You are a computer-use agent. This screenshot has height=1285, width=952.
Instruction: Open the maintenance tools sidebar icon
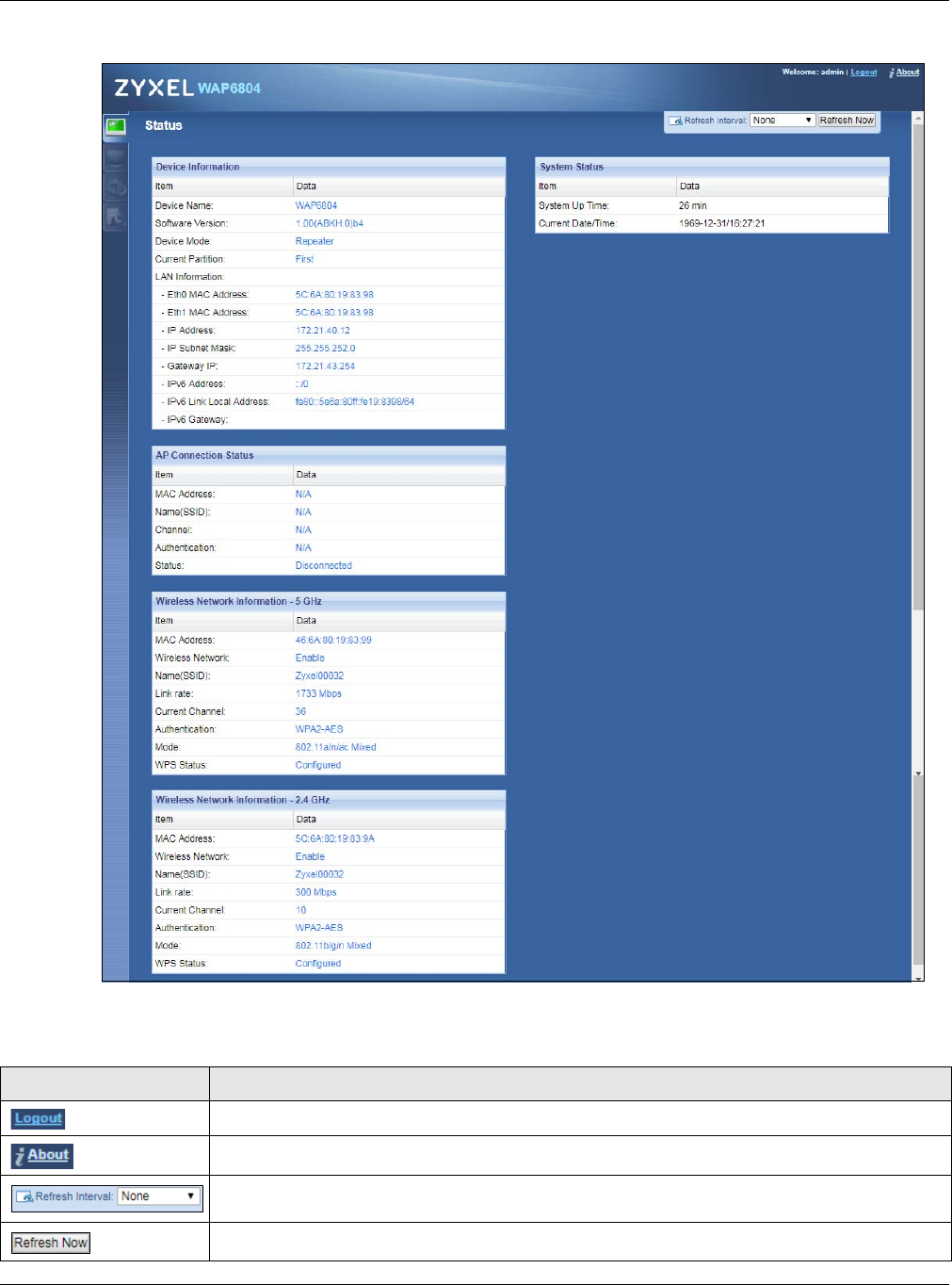click(x=115, y=216)
